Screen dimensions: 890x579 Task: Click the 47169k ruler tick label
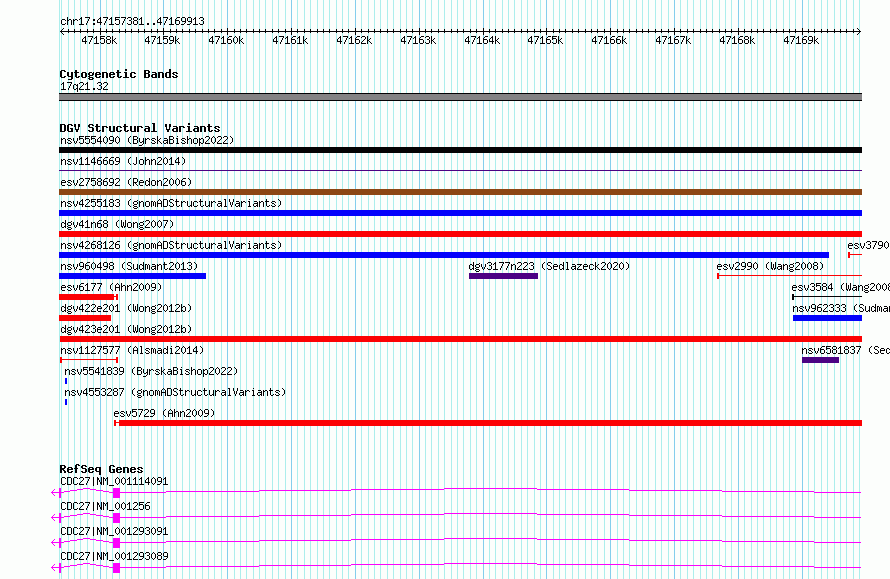pyautogui.click(x=801, y=40)
